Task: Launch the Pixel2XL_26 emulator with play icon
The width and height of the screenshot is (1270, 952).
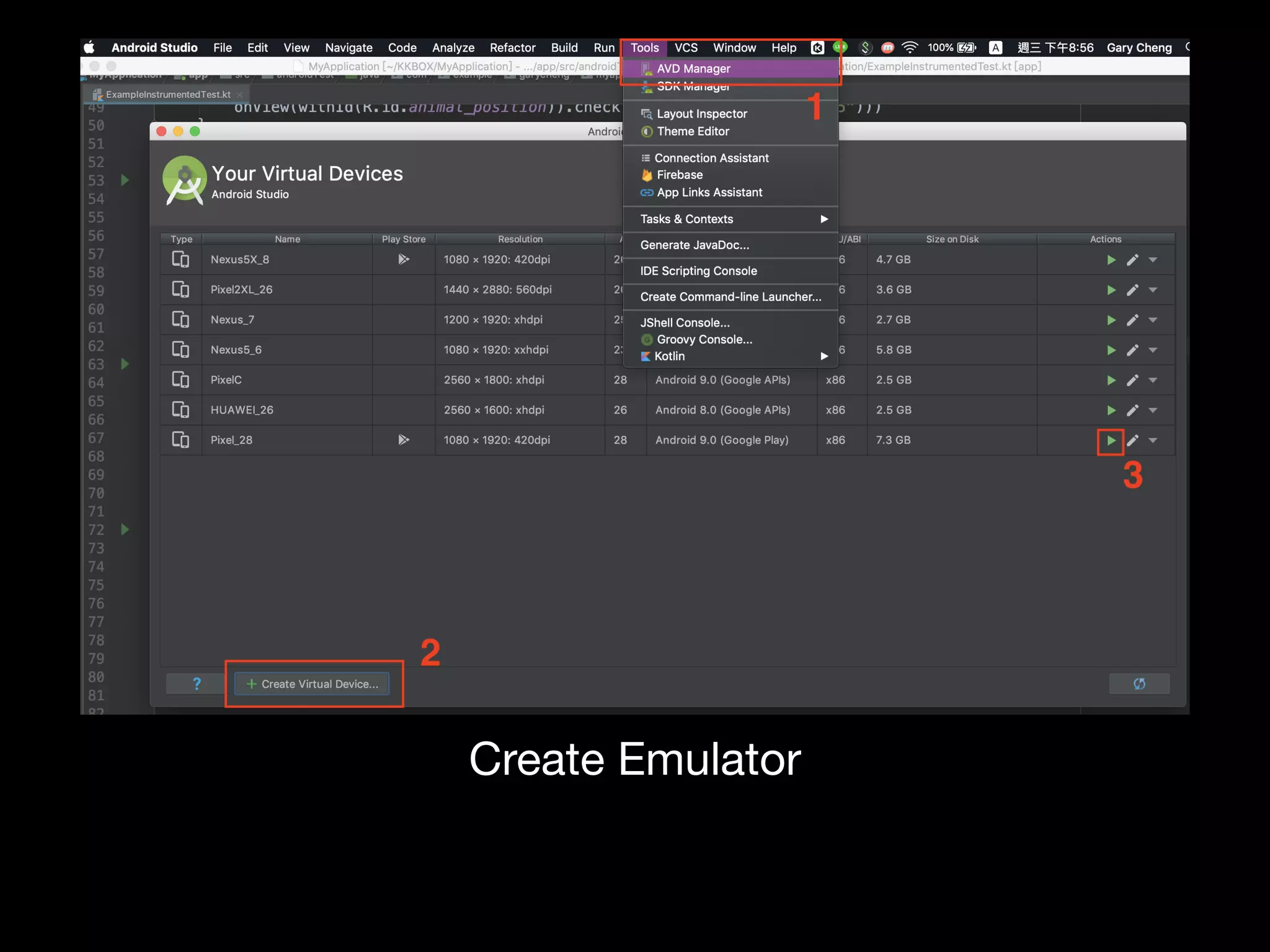Action: tap(1111, 290)
